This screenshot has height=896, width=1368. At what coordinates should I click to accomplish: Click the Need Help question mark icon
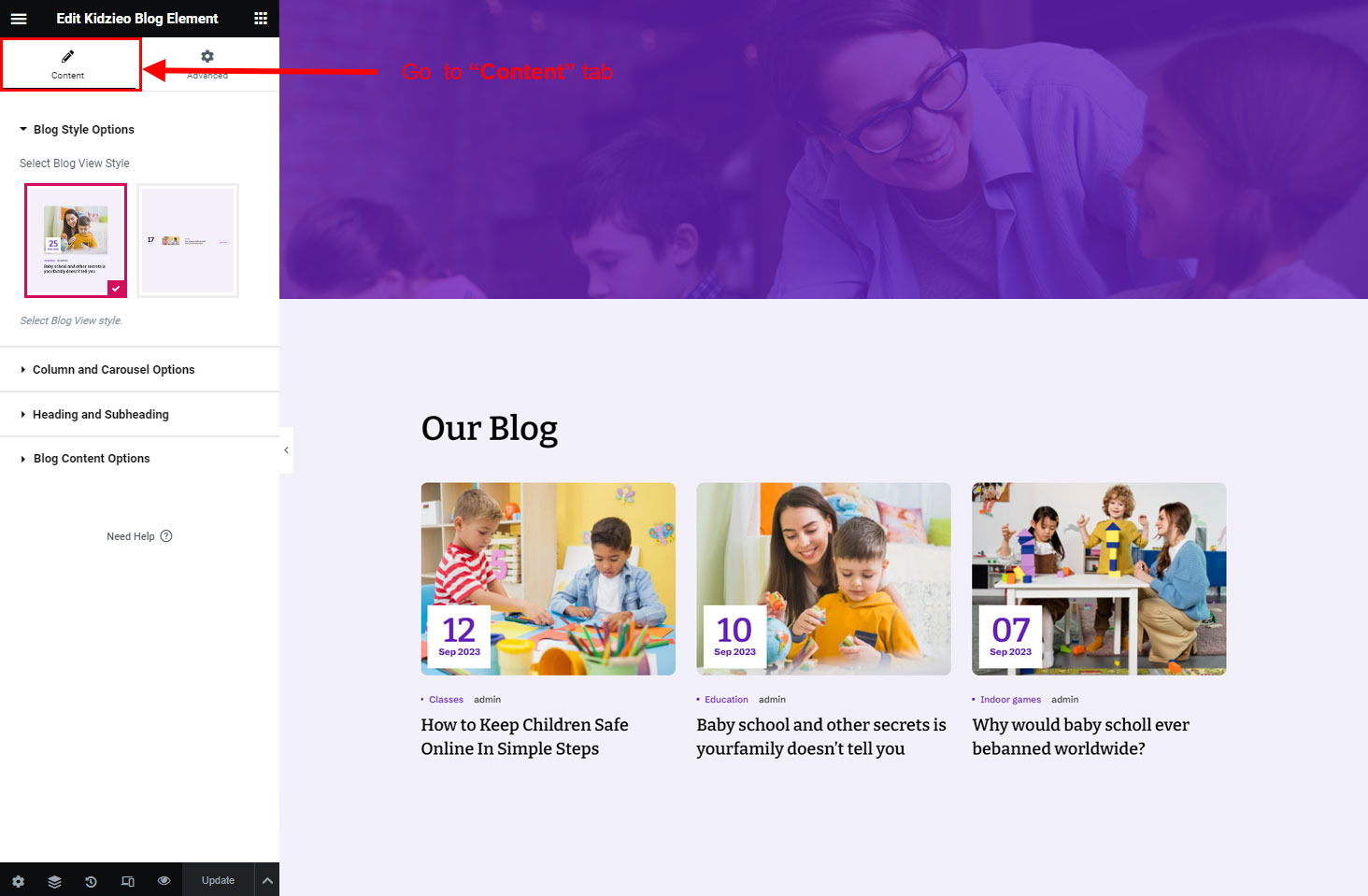(x=166, y=536)
